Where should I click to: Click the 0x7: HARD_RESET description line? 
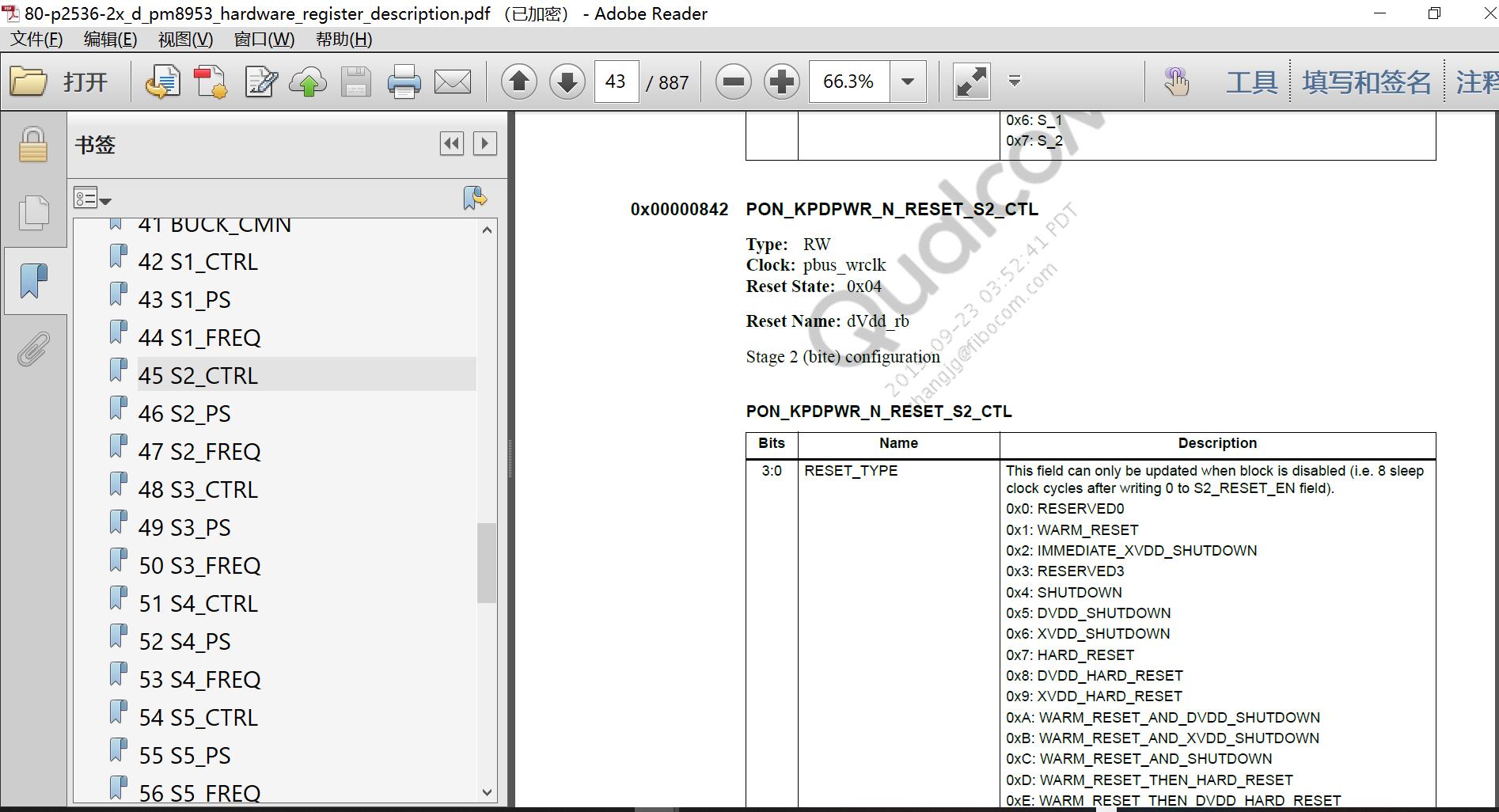pos(1070,655)
